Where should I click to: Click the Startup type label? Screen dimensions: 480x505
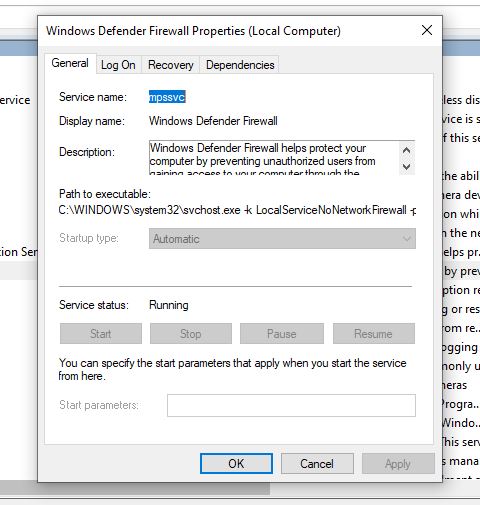[x=89, y=238]
